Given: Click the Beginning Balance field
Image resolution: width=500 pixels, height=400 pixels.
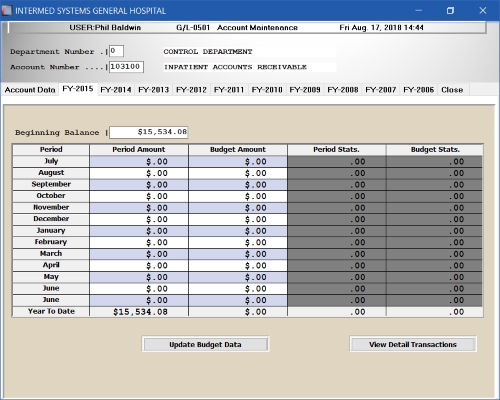Looking at the screenshot, I should tap(149, 132).
